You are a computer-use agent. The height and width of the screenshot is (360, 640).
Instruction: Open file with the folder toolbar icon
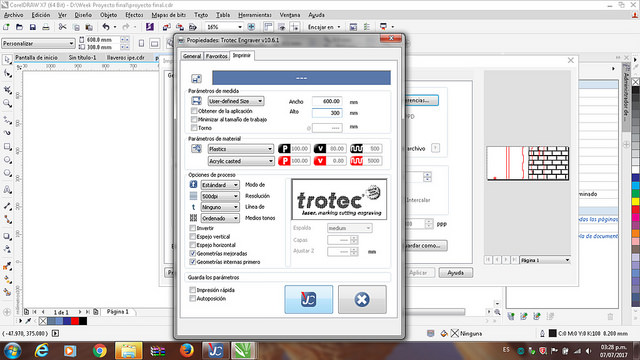19,27
